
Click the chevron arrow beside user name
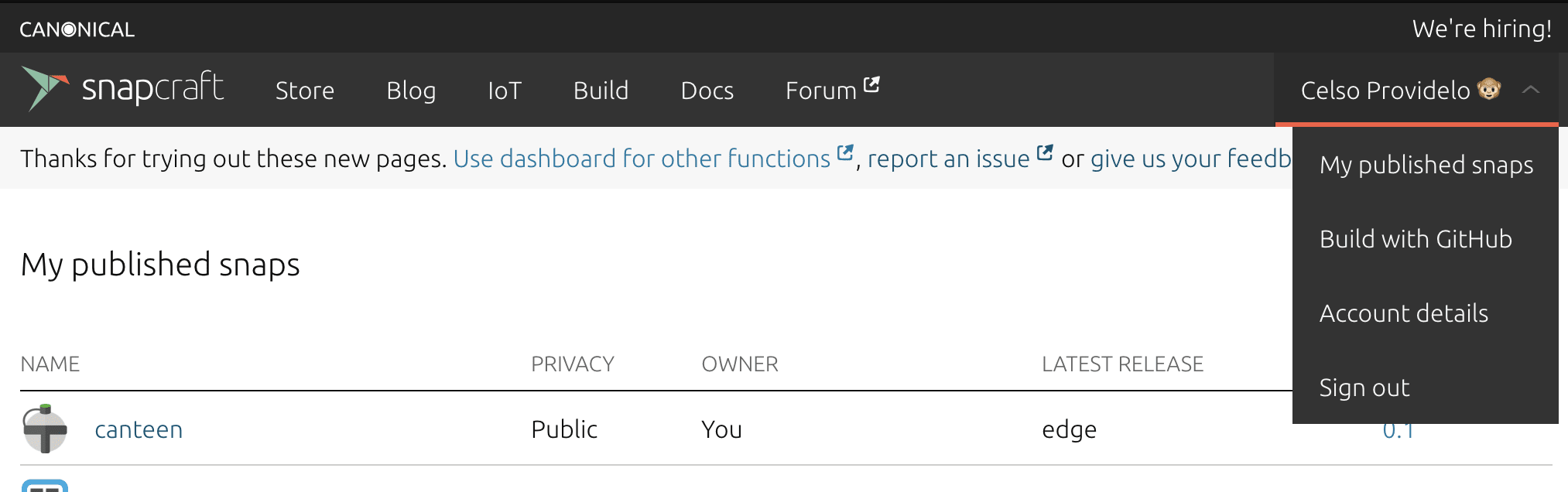[x=1530, y=90]
